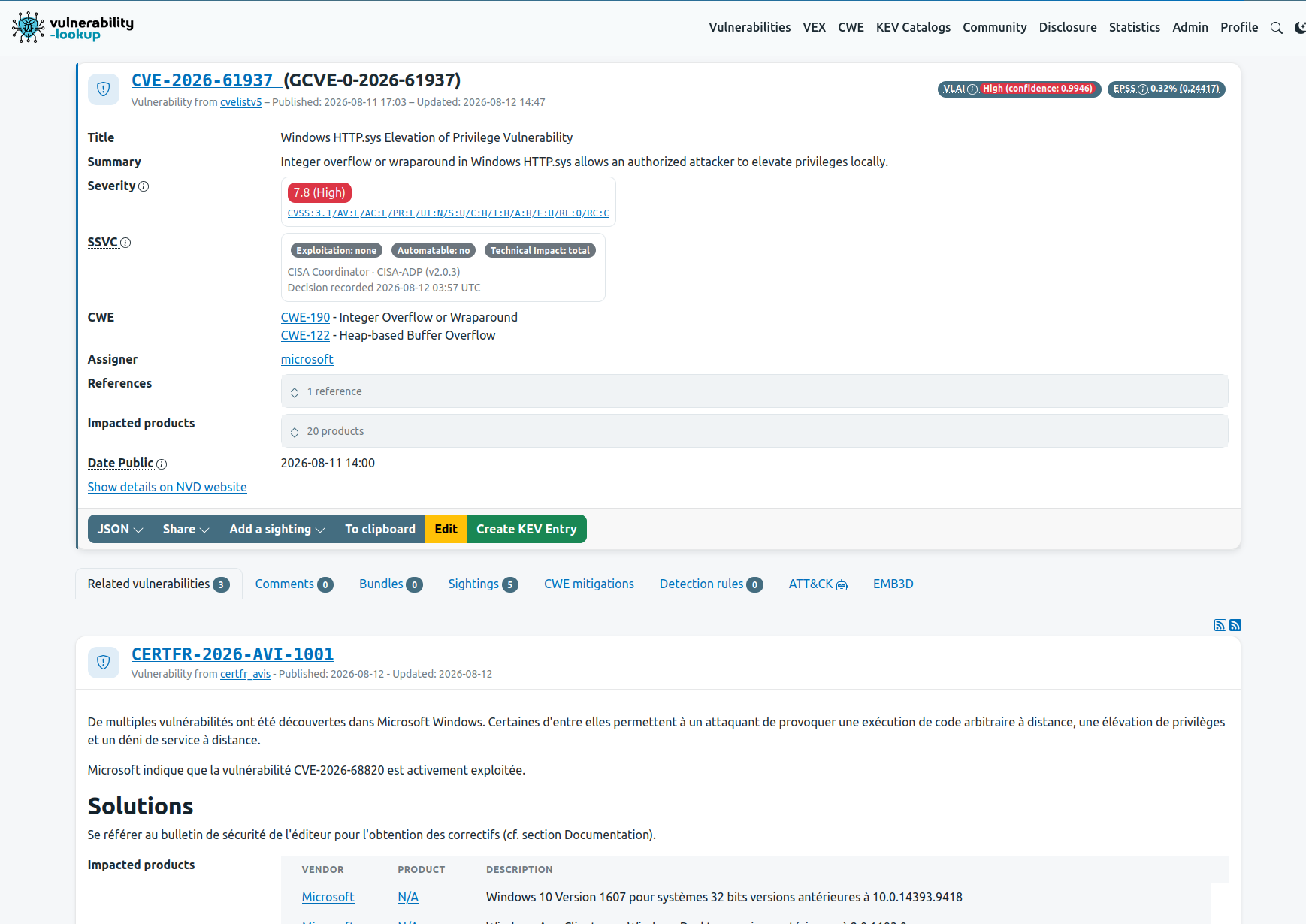Switch to the Bundles tab
This screenshot has height=924, width=1306.
click(391, 584)
